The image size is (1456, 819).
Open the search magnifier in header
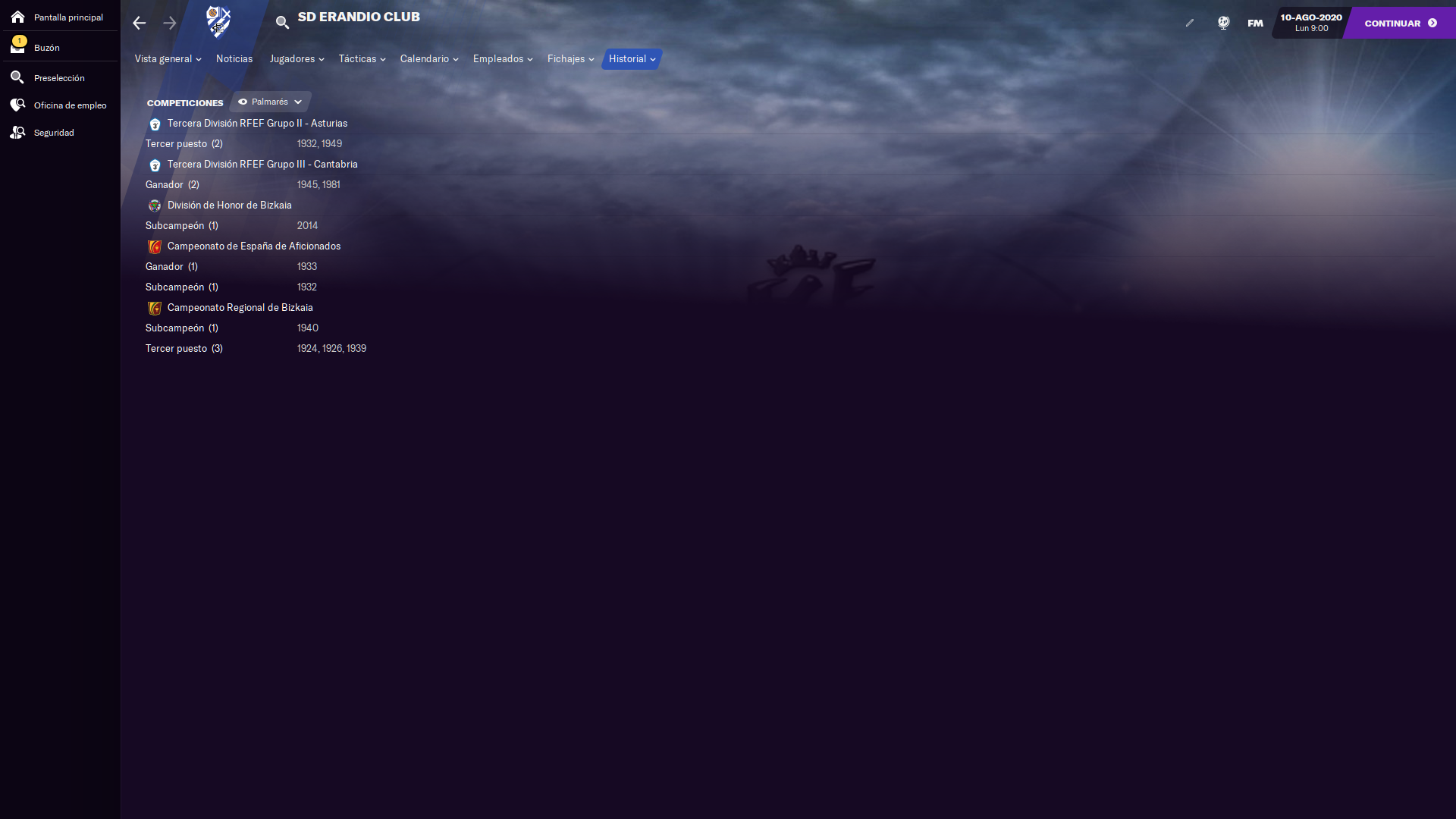coord(282,23)
